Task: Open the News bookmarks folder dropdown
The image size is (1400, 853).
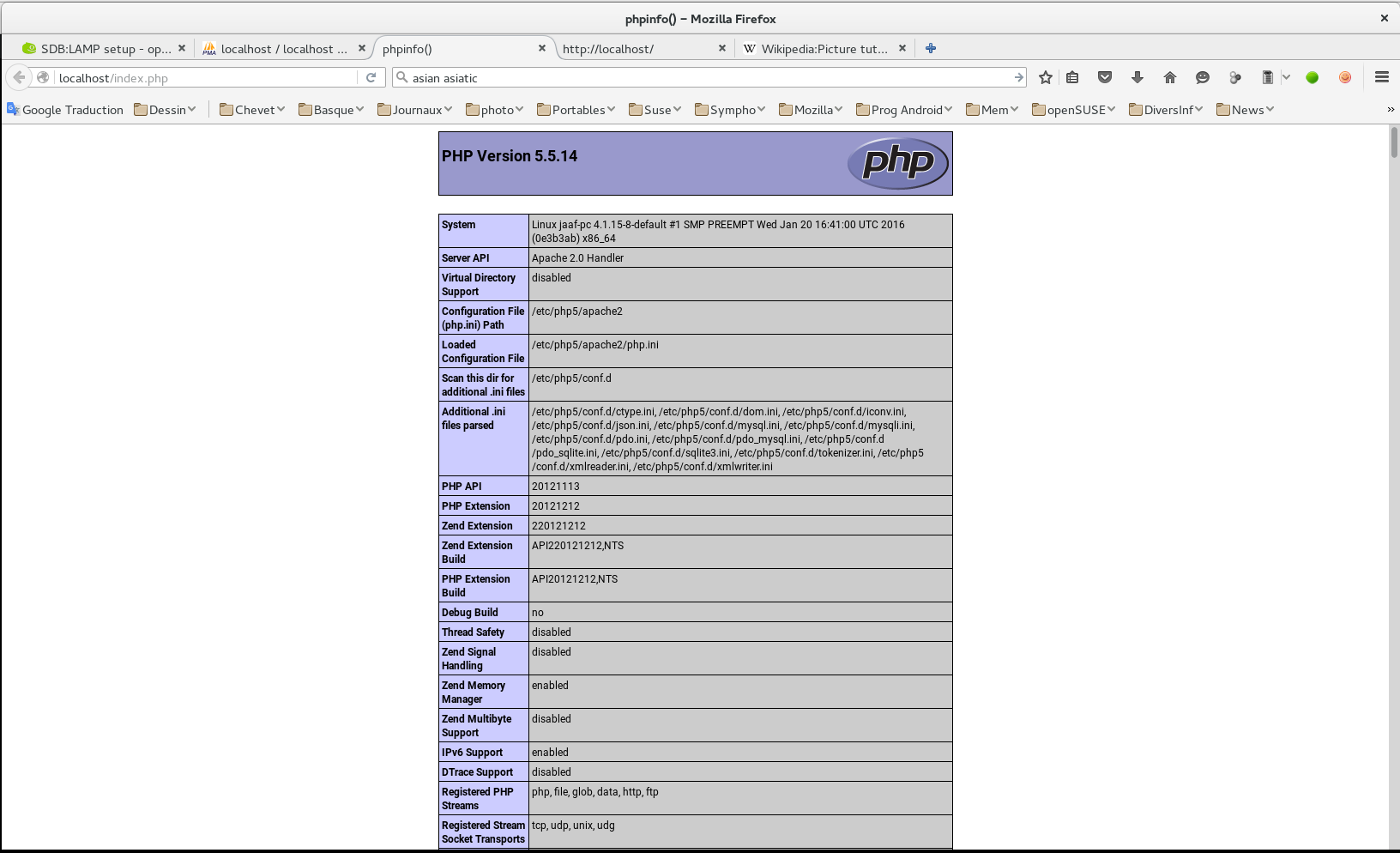Action: tap(1245, 109)
